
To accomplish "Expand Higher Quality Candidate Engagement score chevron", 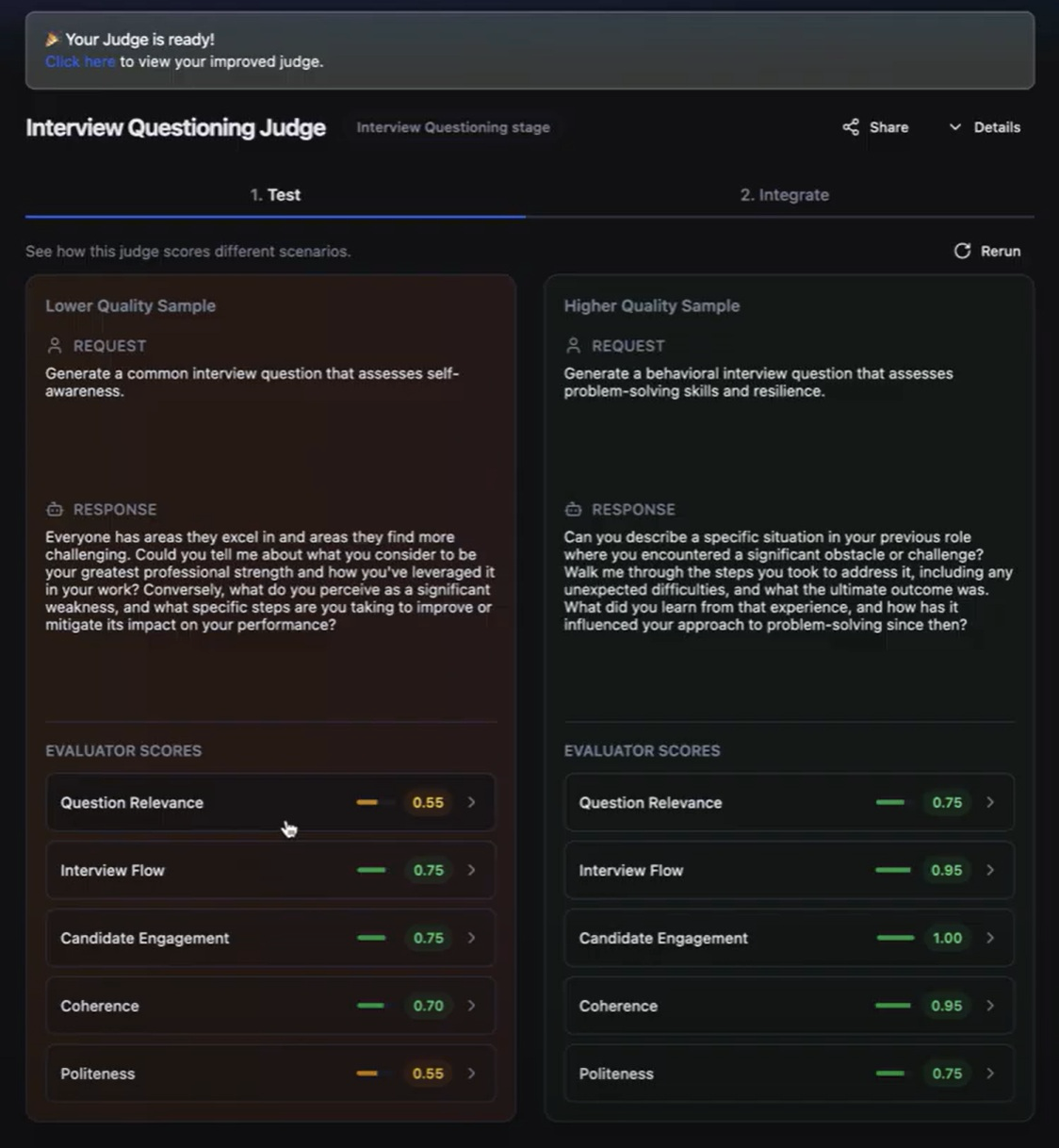I will pyautogui.click(x=990, y=938).
